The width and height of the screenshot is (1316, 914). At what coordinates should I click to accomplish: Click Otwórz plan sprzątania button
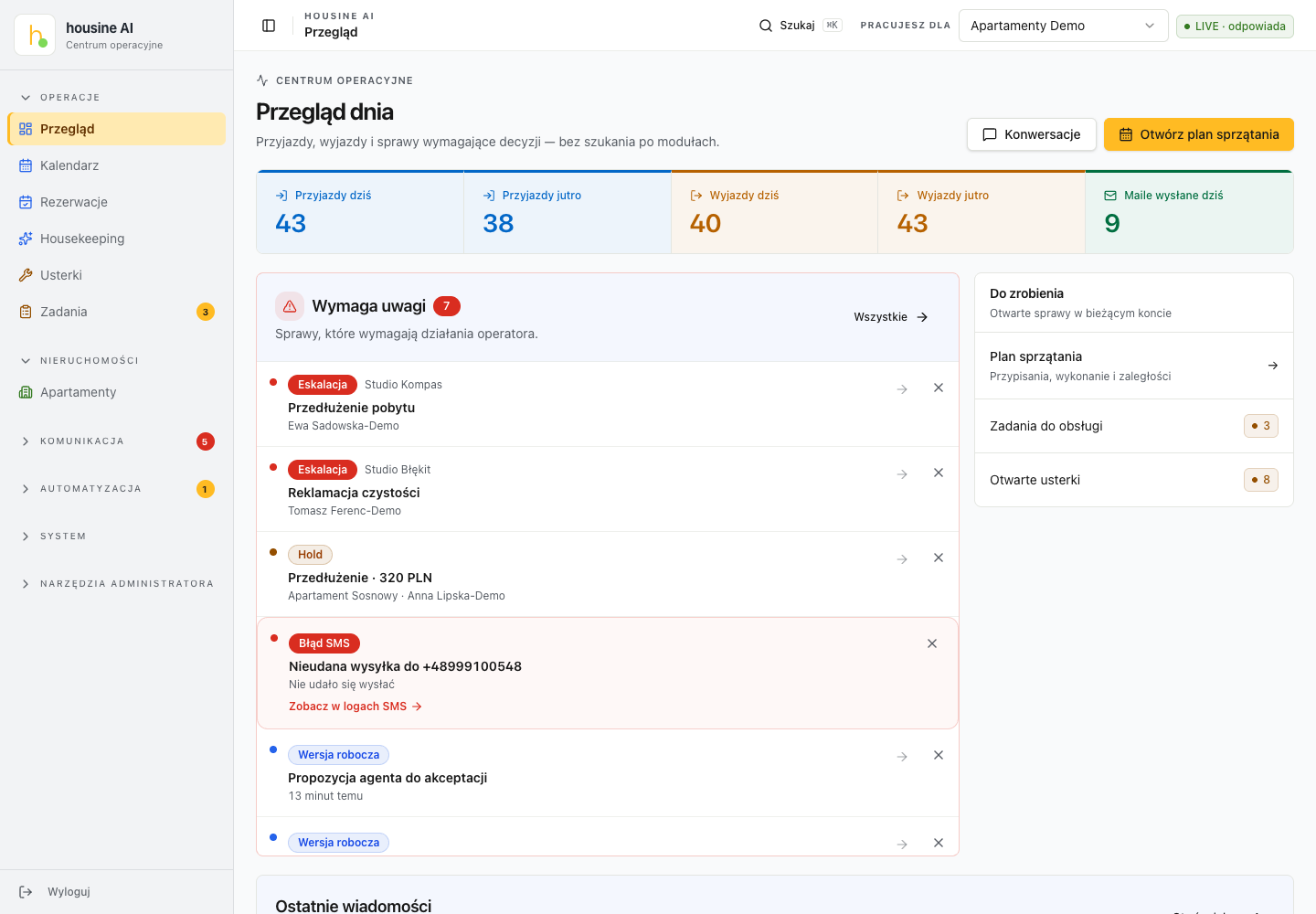1198,134
